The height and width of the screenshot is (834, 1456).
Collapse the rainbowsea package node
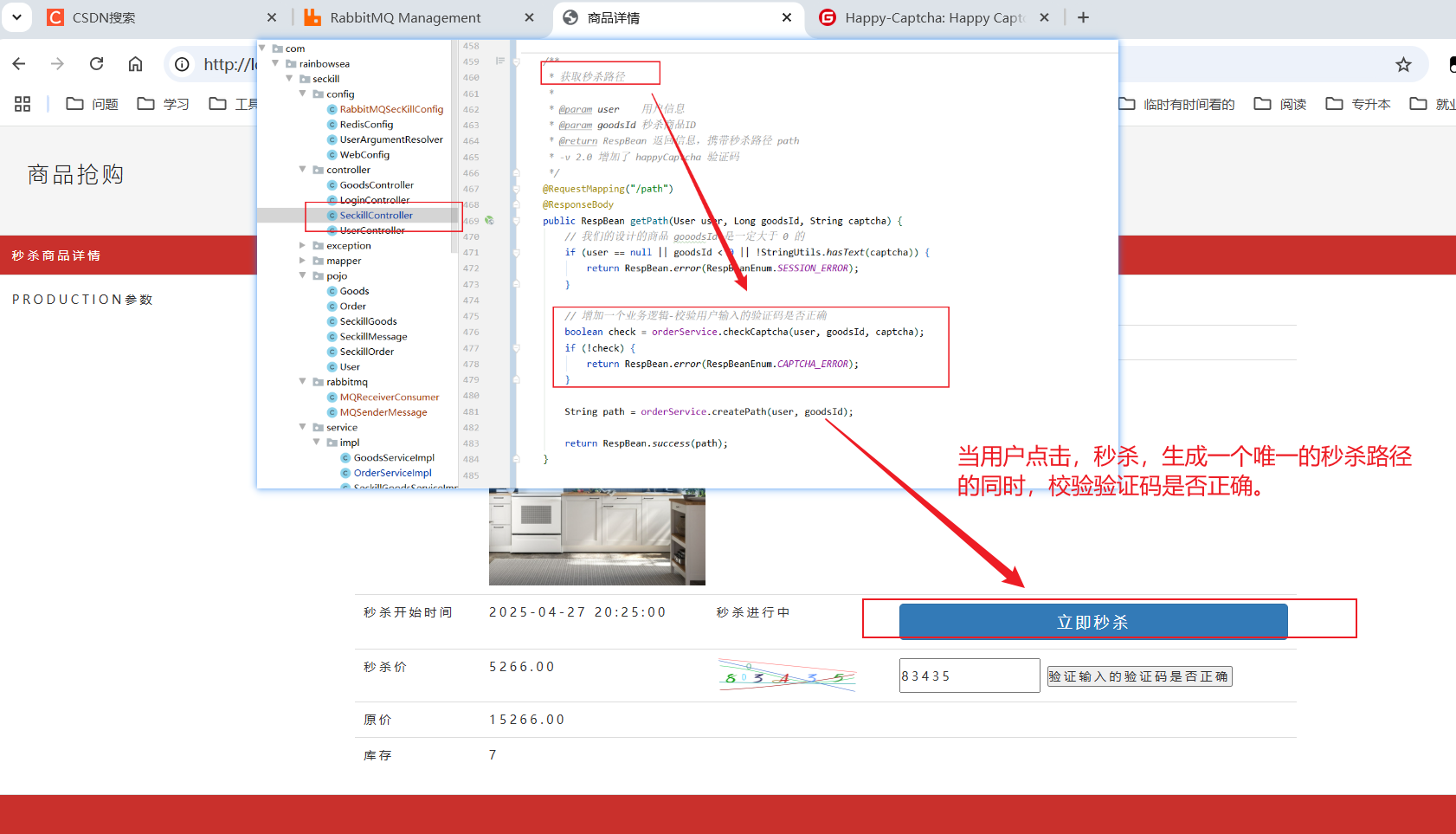point(276,63)
